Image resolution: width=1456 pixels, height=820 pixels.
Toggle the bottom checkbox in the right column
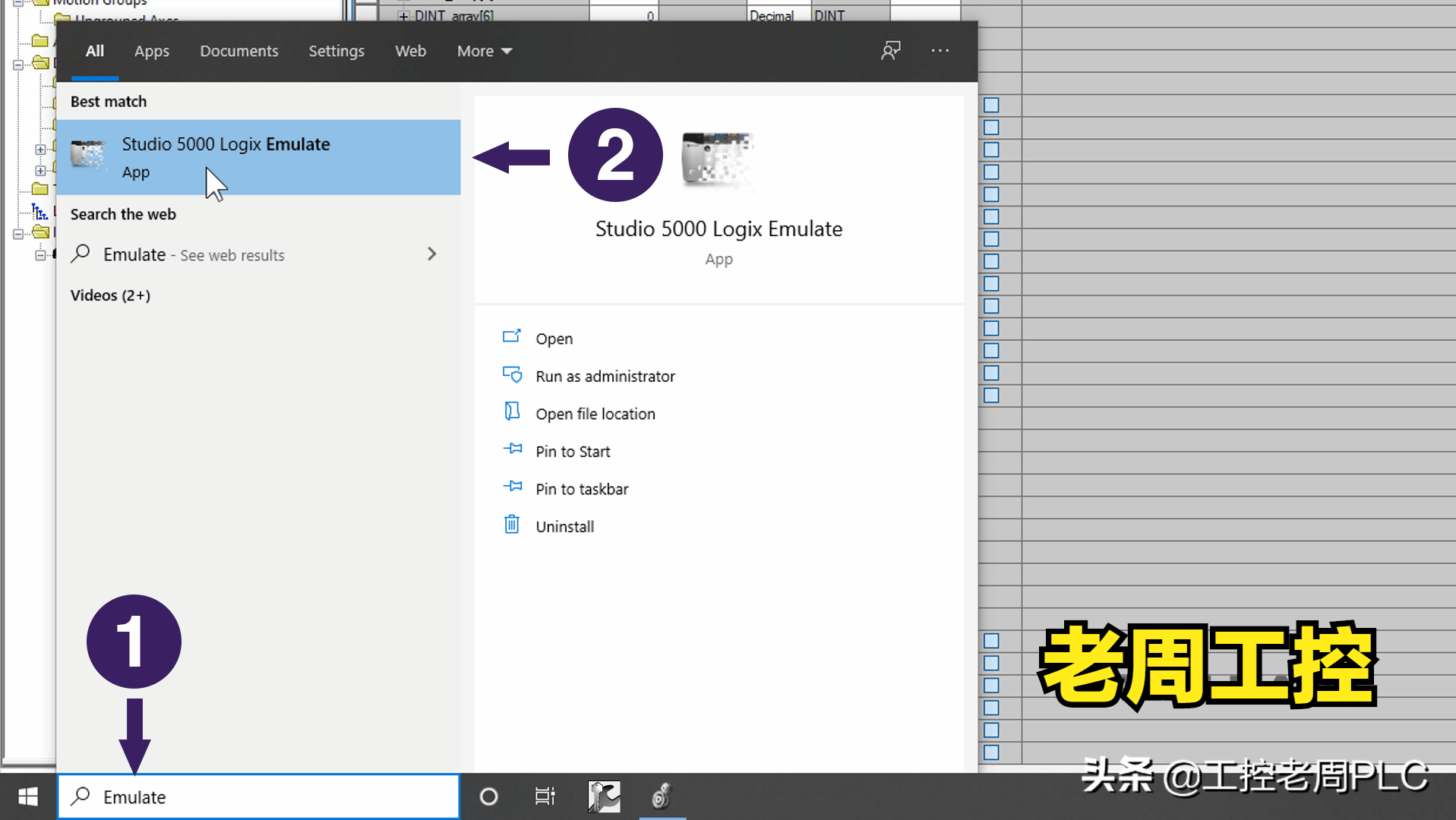coord(991,753)
